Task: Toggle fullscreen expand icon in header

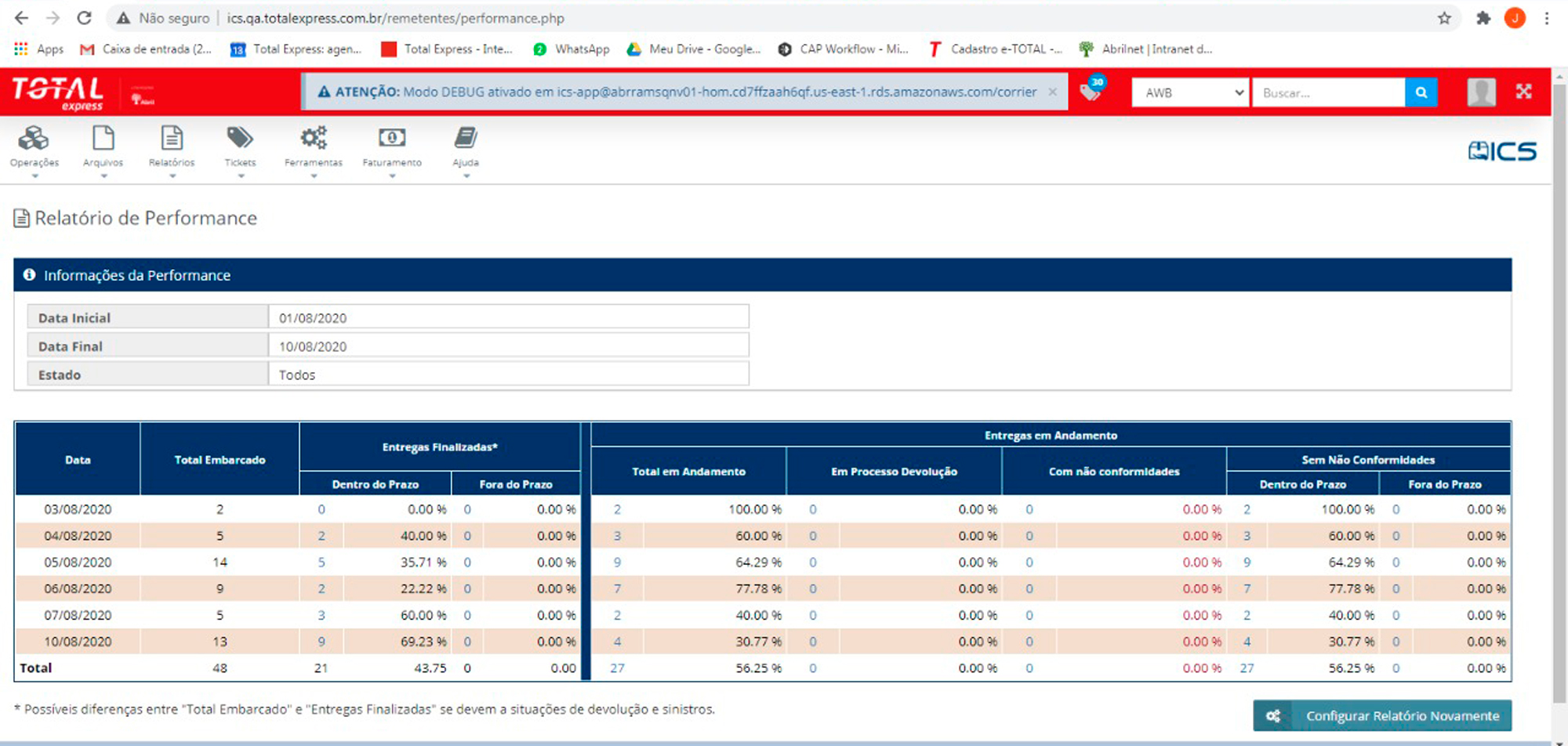Action: click(1524, 92)
